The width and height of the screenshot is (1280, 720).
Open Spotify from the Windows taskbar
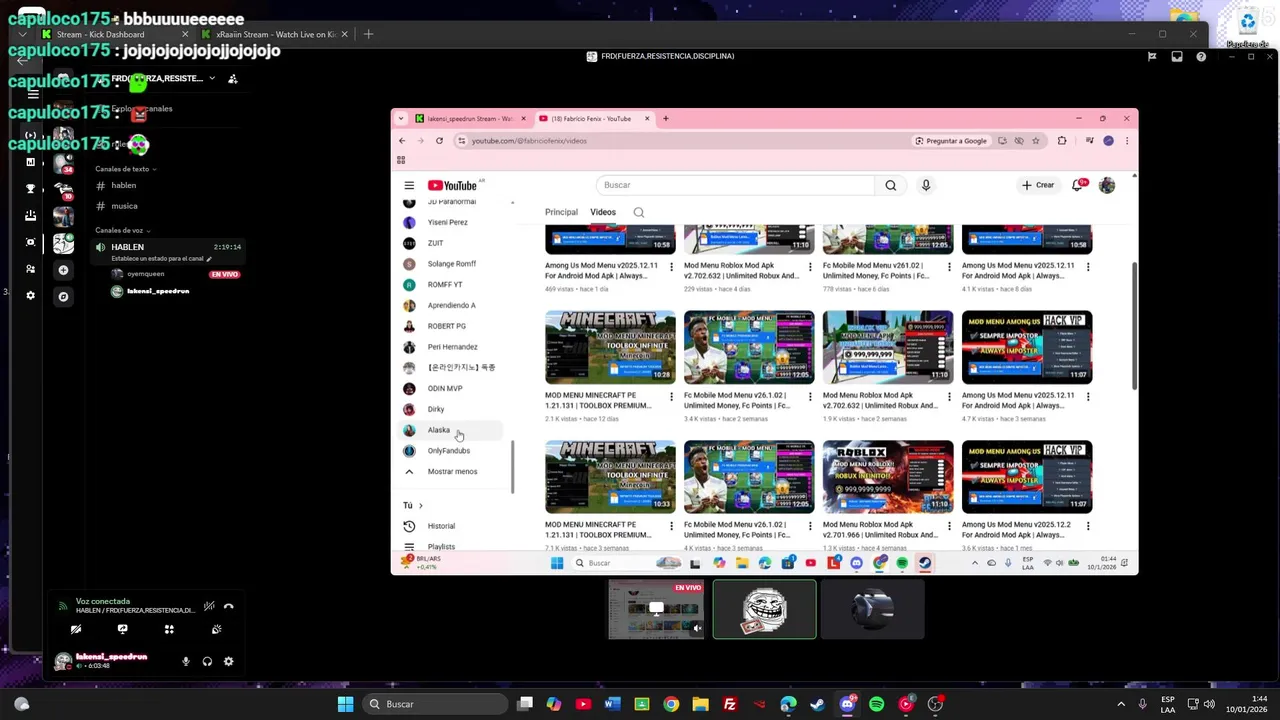(x=877, y=704)
